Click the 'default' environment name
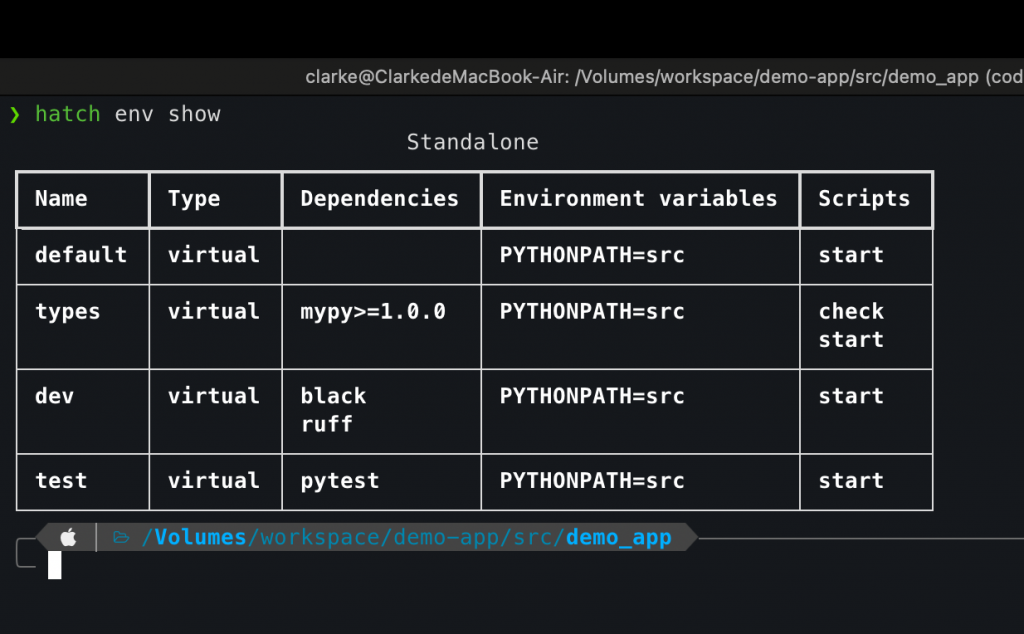1024x634 pixels. tap(81, 255)
